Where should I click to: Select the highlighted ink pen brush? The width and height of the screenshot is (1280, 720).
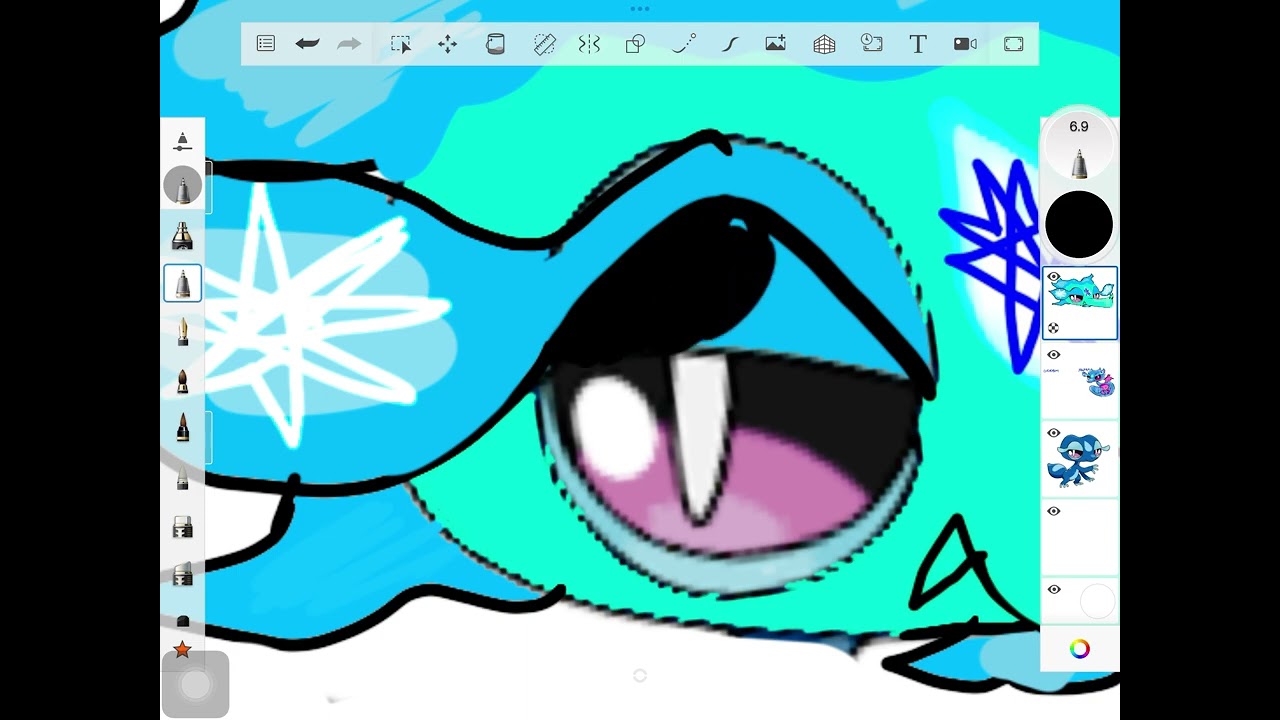[x=182, y=284]
